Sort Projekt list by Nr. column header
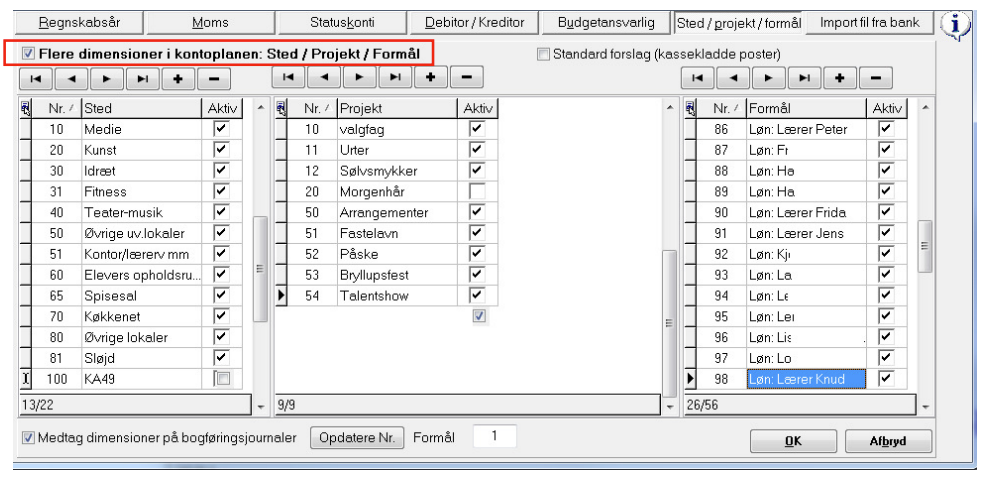The image size is (983, 477). click(315, 108)
